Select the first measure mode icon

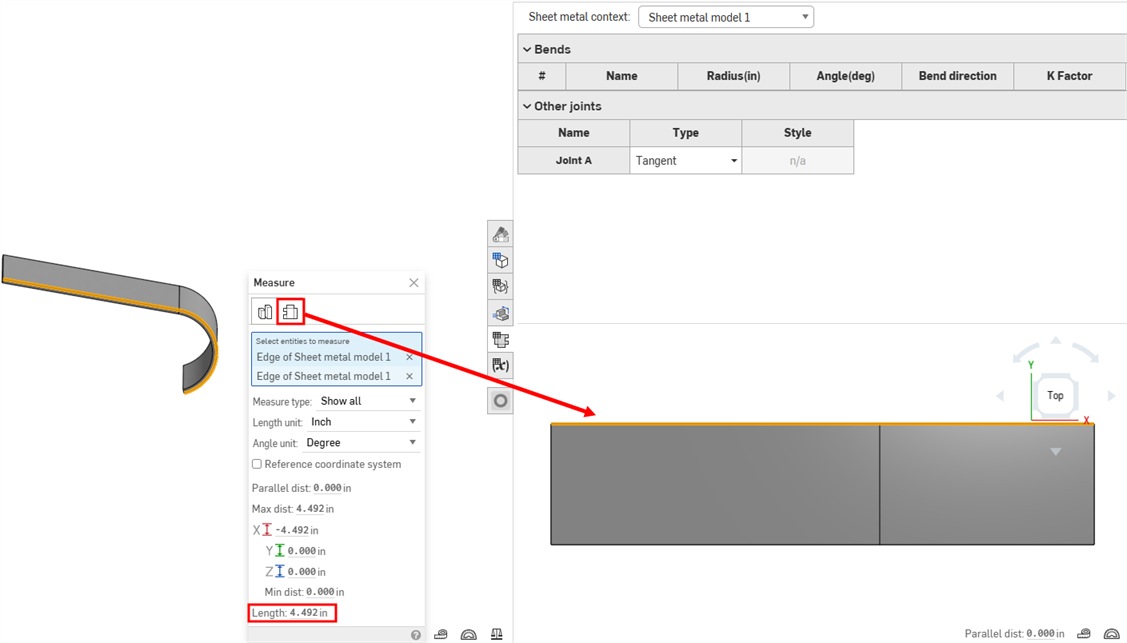(264, 311)
